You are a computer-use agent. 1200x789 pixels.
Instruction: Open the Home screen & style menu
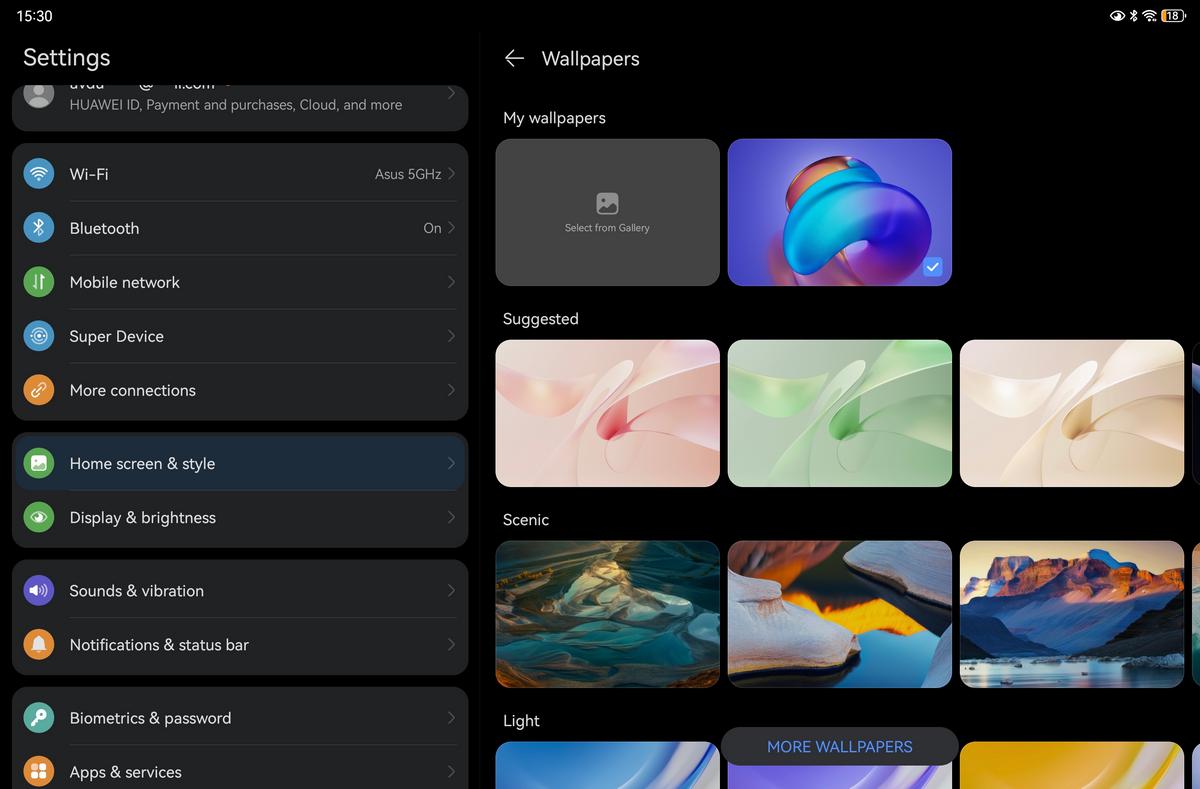pyautogui.click(x=240, y=463)
